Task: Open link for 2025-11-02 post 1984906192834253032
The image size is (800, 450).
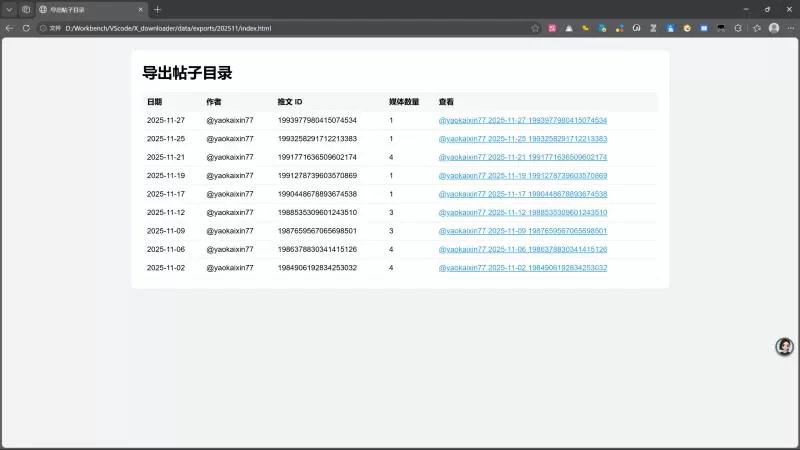Action: coord(522,267)
